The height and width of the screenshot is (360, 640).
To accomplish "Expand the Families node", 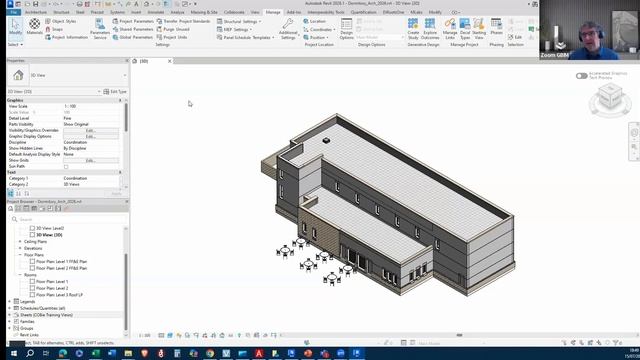I will 10,322.
